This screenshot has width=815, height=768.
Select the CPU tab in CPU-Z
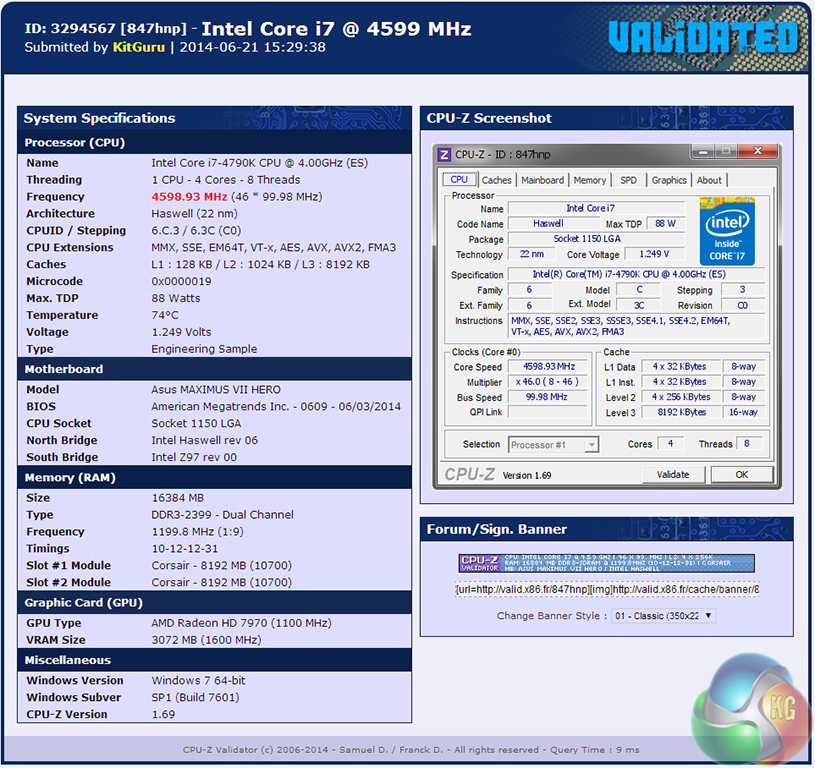click(459, 180)
